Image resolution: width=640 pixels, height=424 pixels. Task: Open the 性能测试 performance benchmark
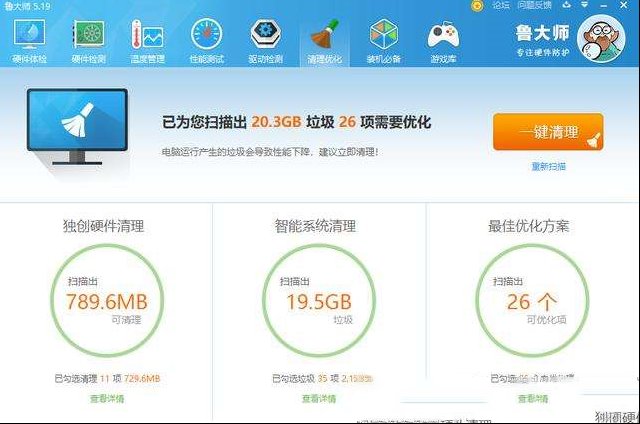coord(207,41)
